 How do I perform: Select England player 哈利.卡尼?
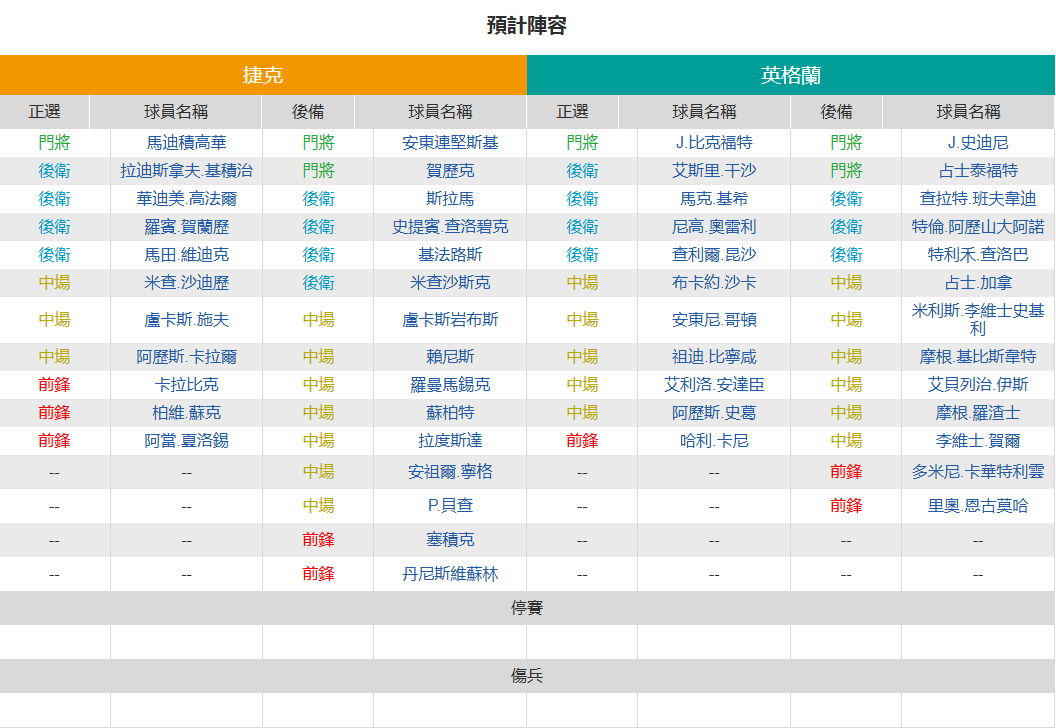tap(715, 441)
